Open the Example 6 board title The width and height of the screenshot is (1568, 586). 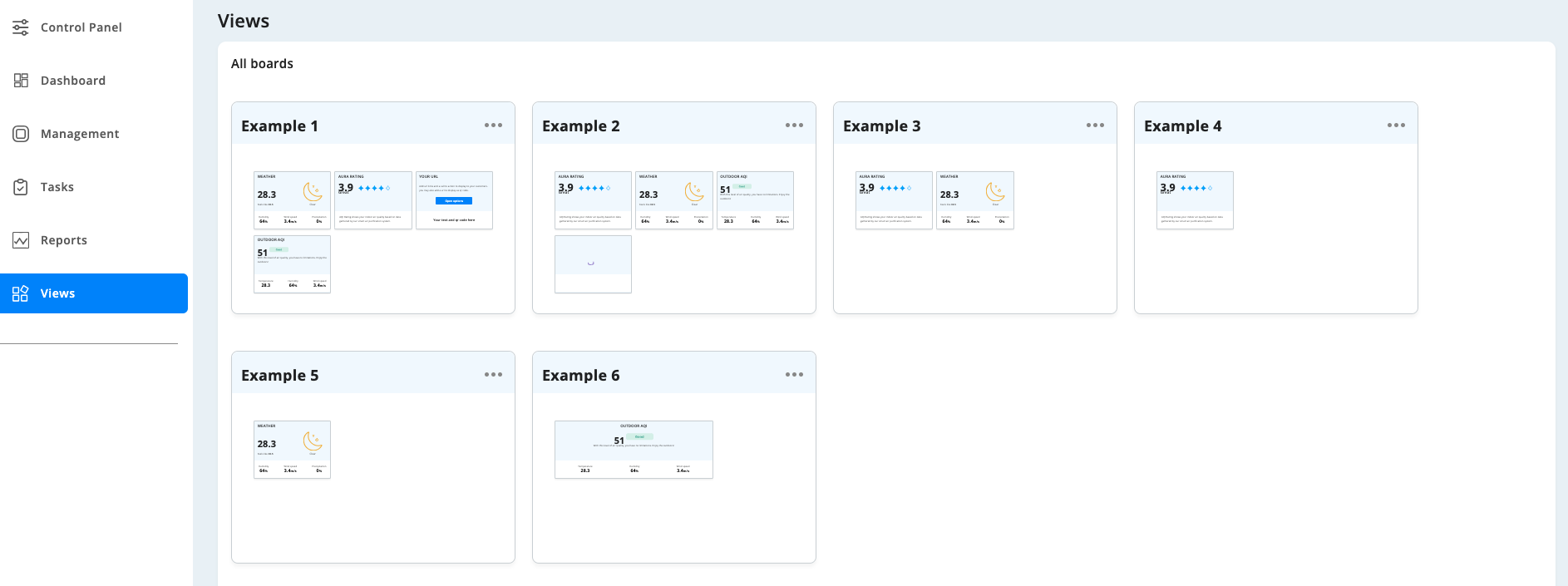coord(580,376)
